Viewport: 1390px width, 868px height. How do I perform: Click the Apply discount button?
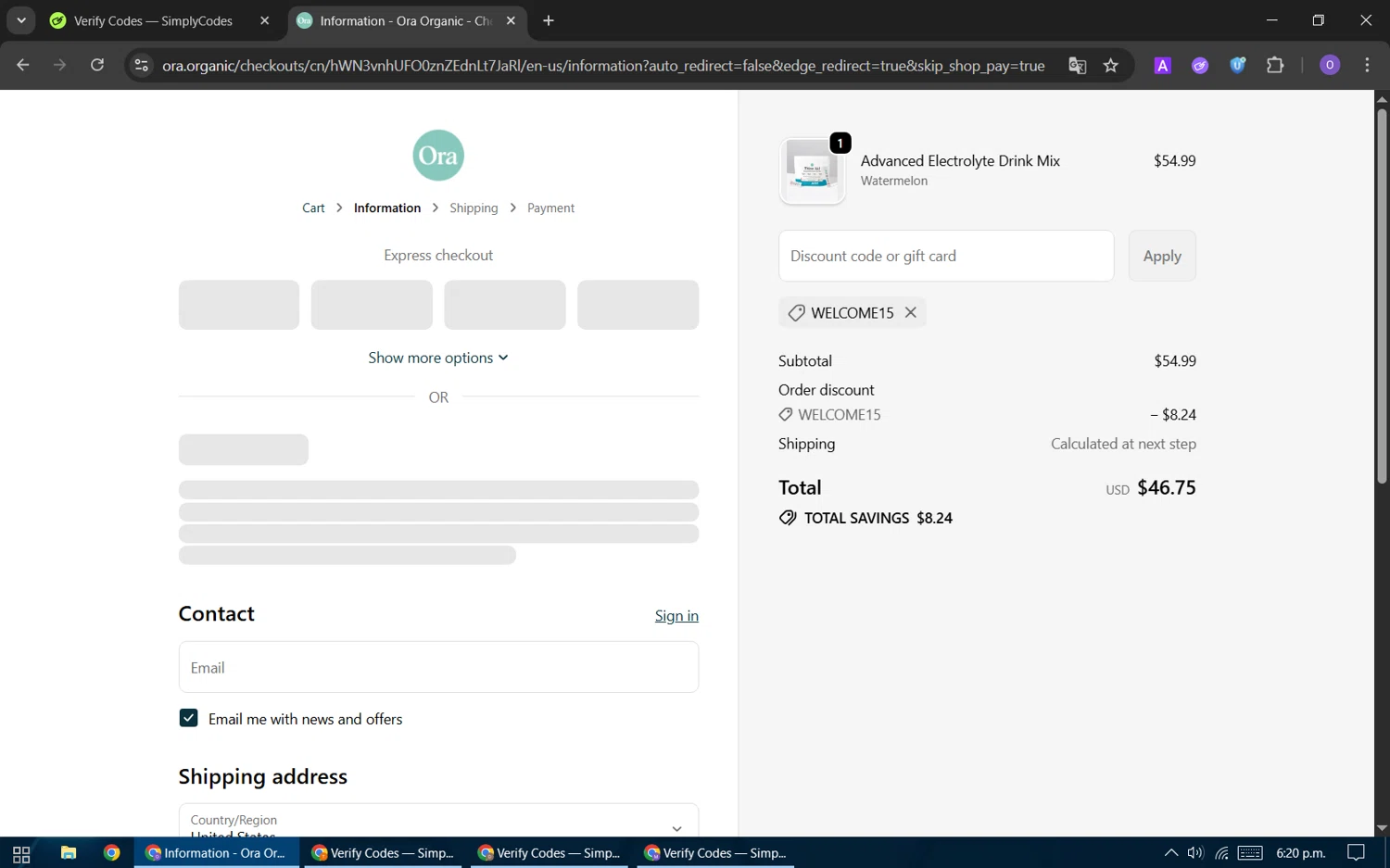(1162, 256)
